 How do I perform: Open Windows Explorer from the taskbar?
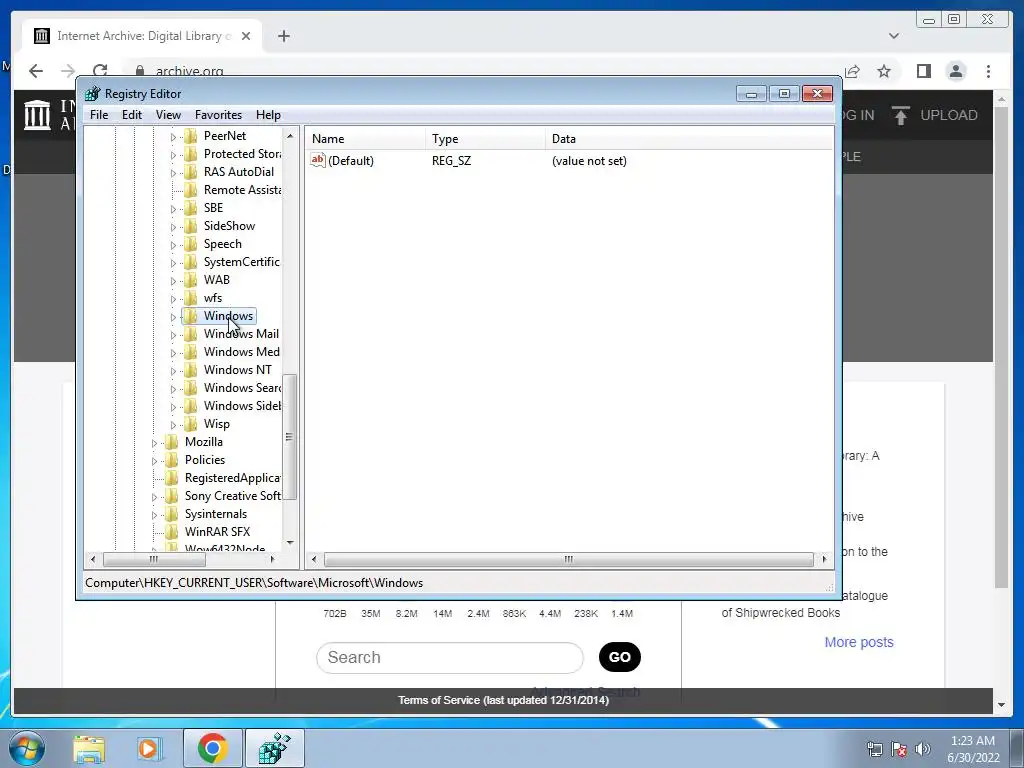pos(89,749)
